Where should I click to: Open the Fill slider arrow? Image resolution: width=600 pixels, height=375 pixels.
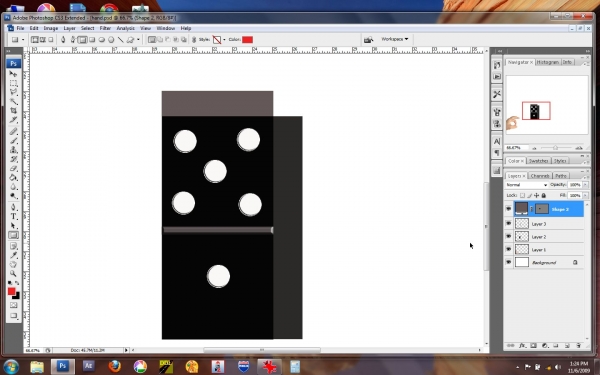tap(585, 196)
